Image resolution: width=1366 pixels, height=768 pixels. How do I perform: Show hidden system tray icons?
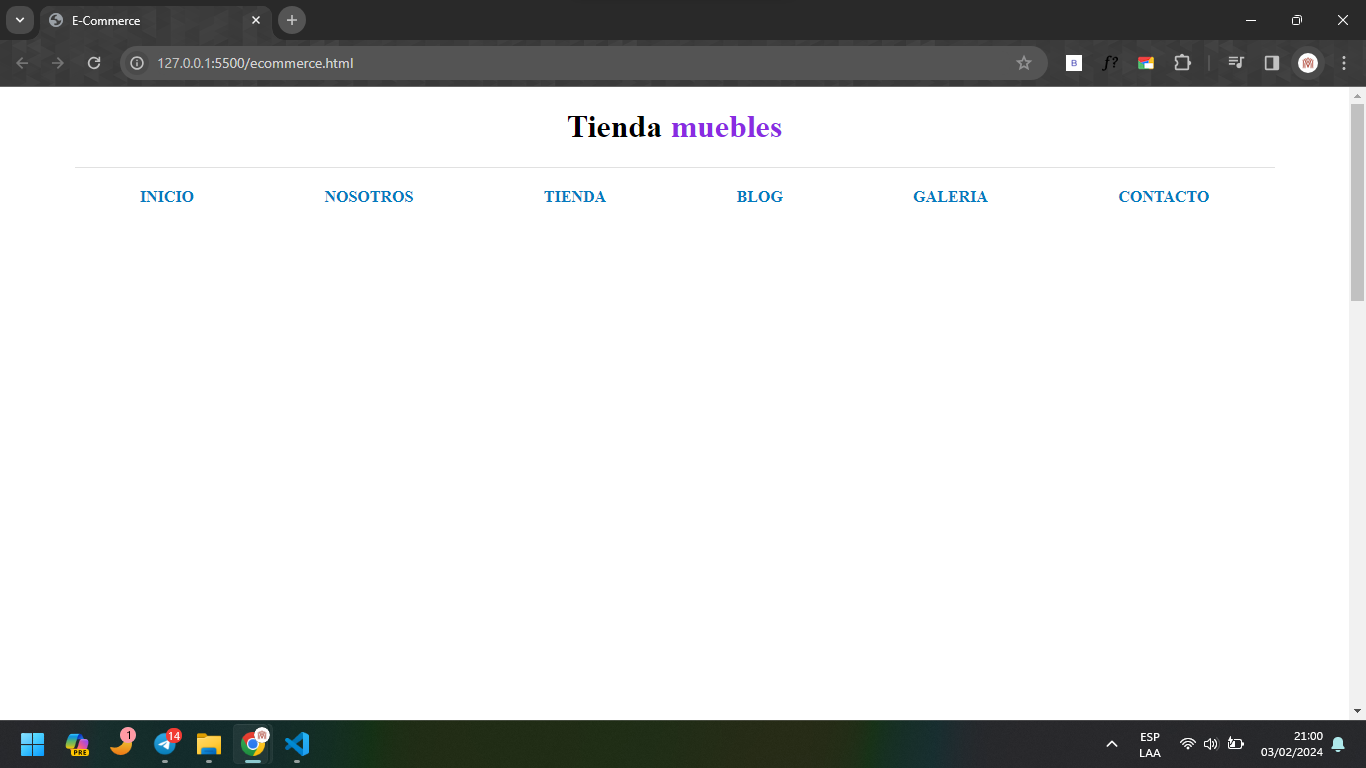coord(1111,744)
